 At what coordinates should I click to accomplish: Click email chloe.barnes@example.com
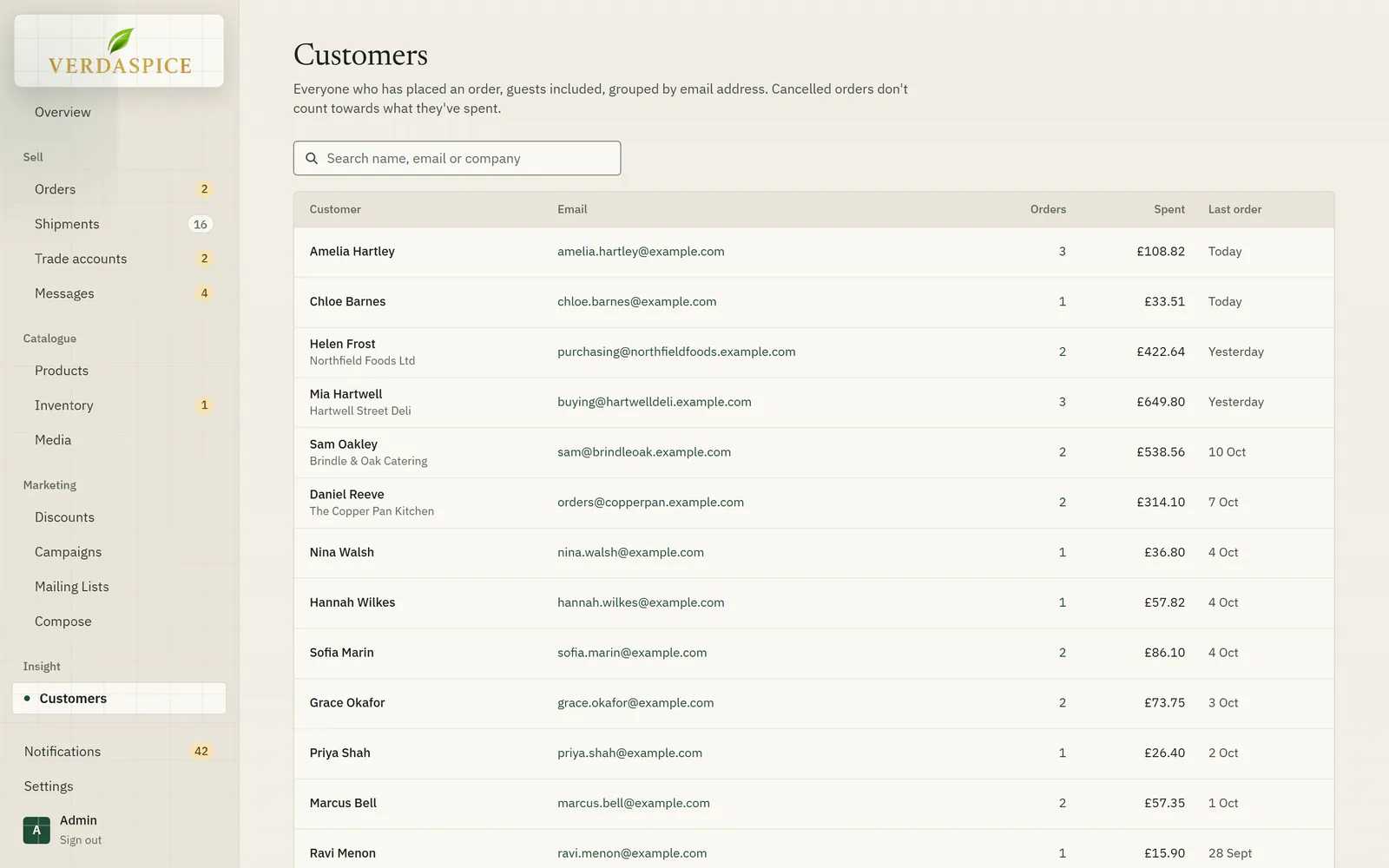636,302
